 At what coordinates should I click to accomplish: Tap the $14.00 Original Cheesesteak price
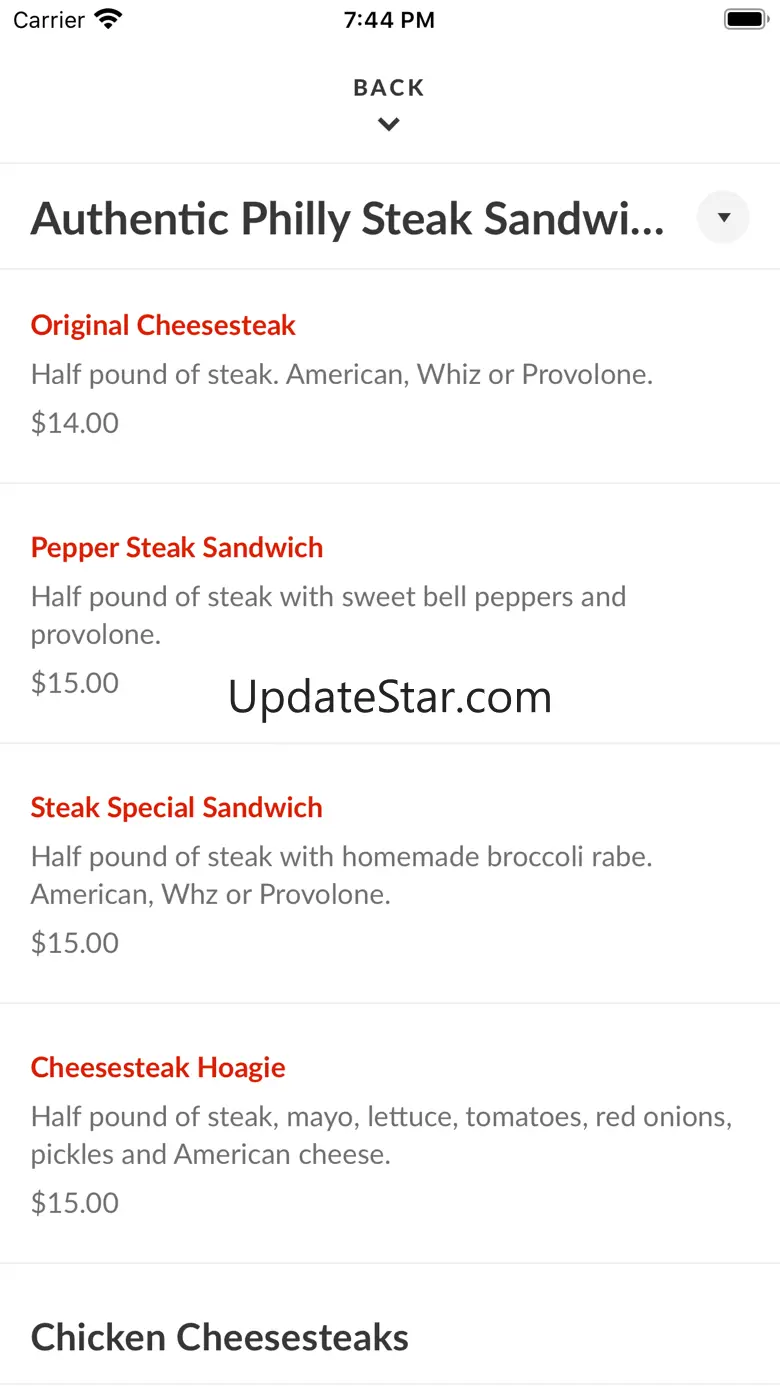[75, 423]
